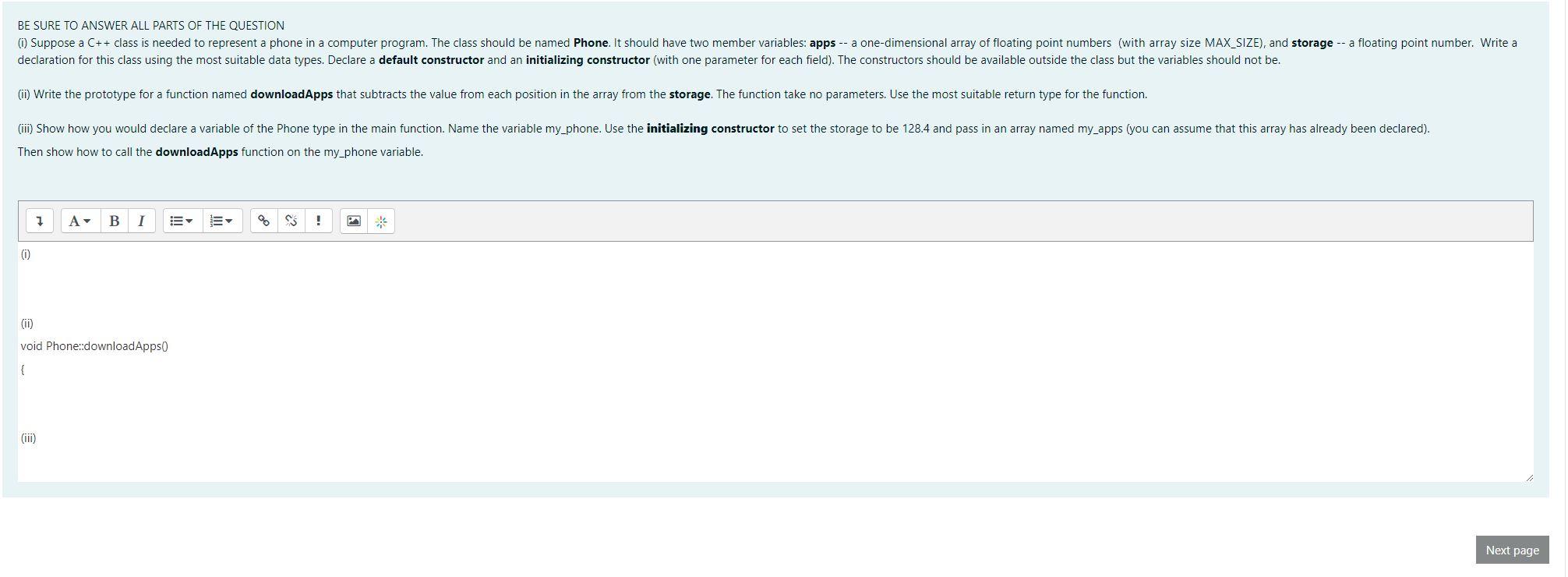Click the 'BE SURE TO ANSWER ALL PARTS' heading
This screenshot has height=577, width=1568.
pyautogui.click(x=151, y=26)
